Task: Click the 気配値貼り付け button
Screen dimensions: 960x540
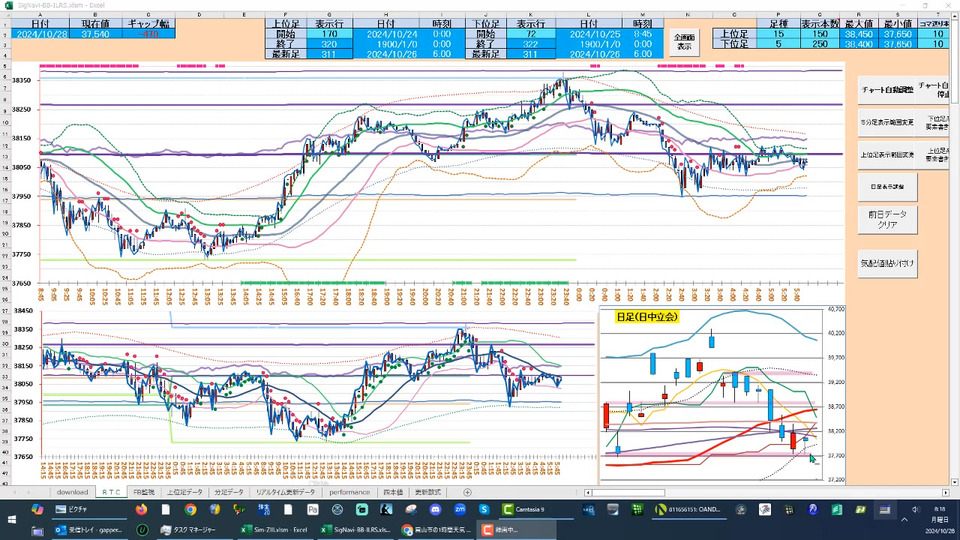Action: point(887,263)
